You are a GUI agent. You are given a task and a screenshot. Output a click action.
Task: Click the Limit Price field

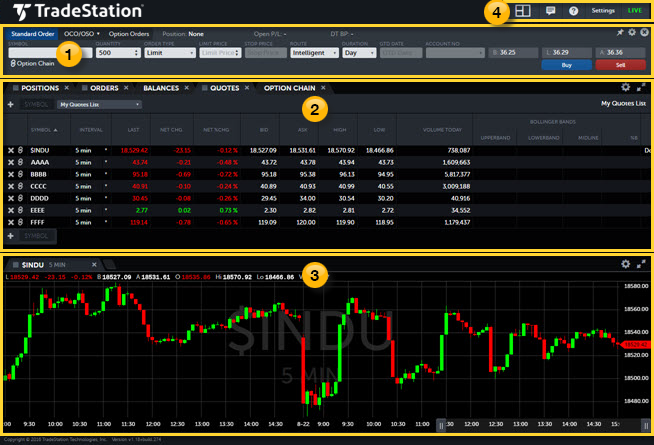tap(220, 53)
